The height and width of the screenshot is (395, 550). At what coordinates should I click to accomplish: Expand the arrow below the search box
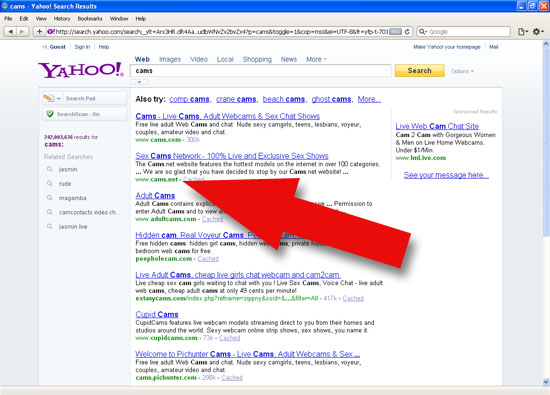click(x=139, y=82)
